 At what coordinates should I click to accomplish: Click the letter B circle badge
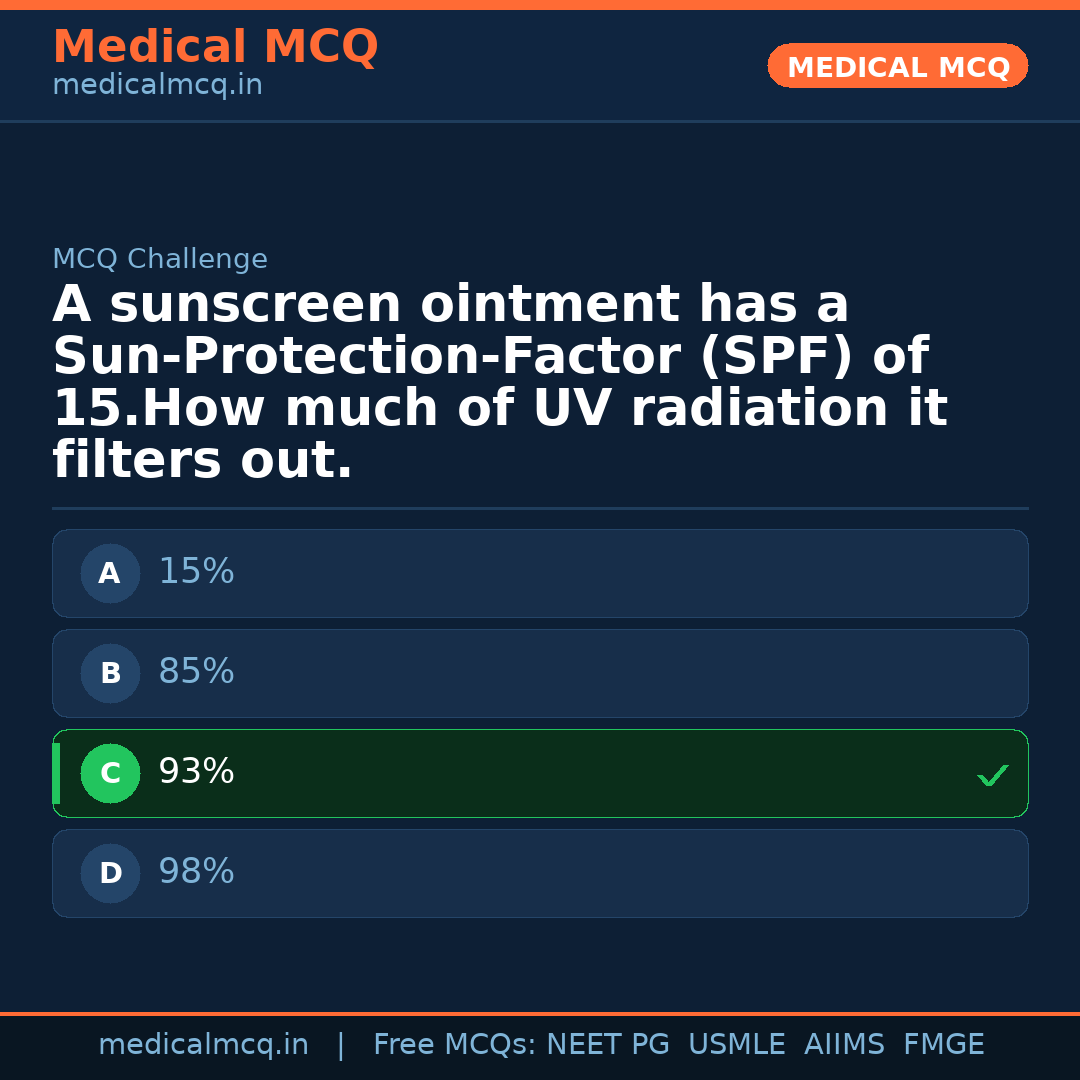110,674
